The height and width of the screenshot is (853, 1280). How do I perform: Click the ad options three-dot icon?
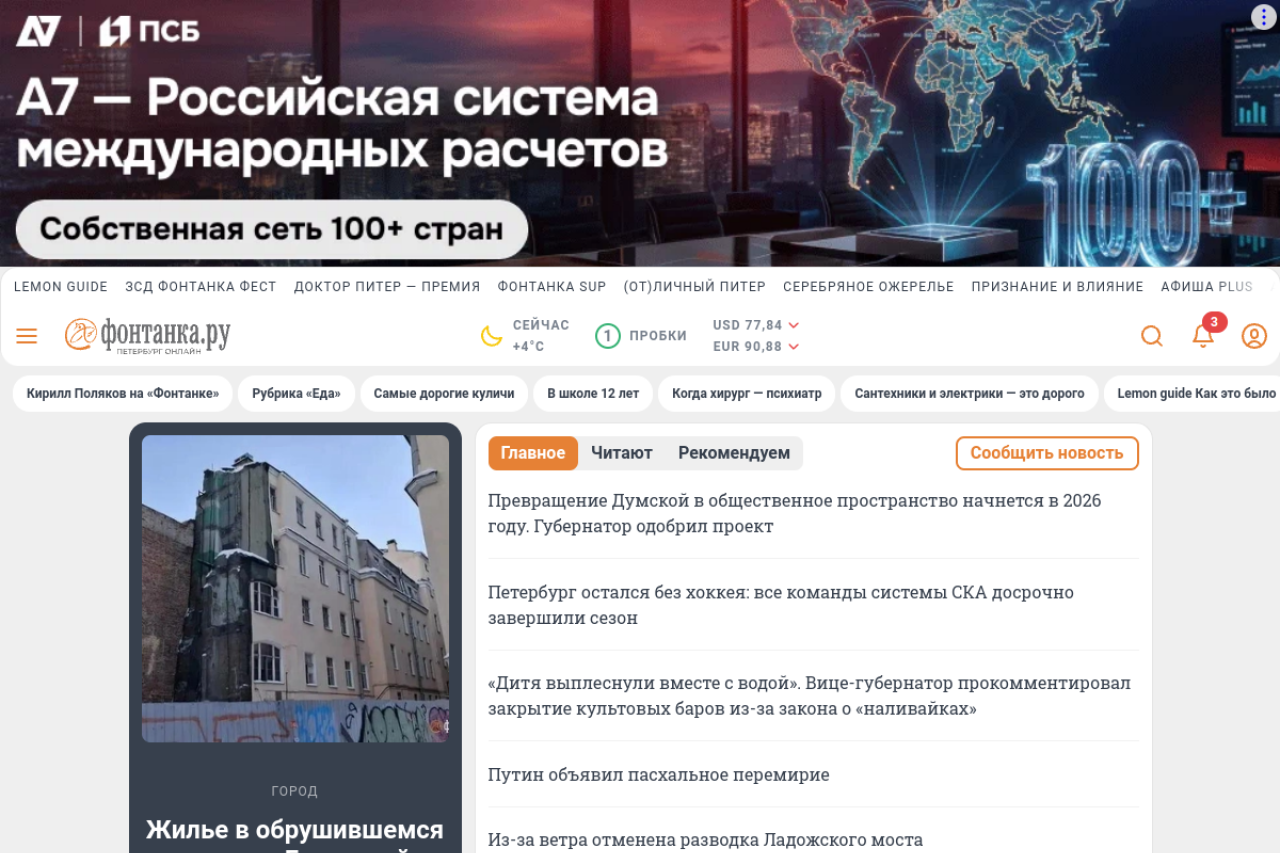pyautogui.click(x=1263, y=17)
